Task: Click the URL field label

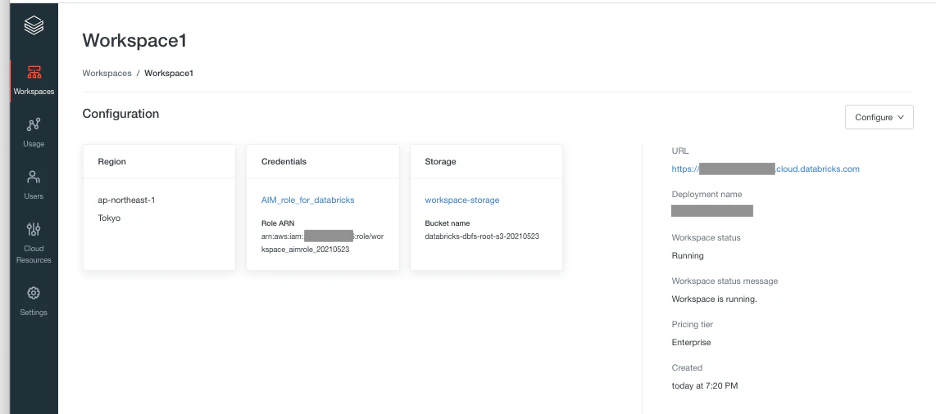Action: tap(680, 151)
